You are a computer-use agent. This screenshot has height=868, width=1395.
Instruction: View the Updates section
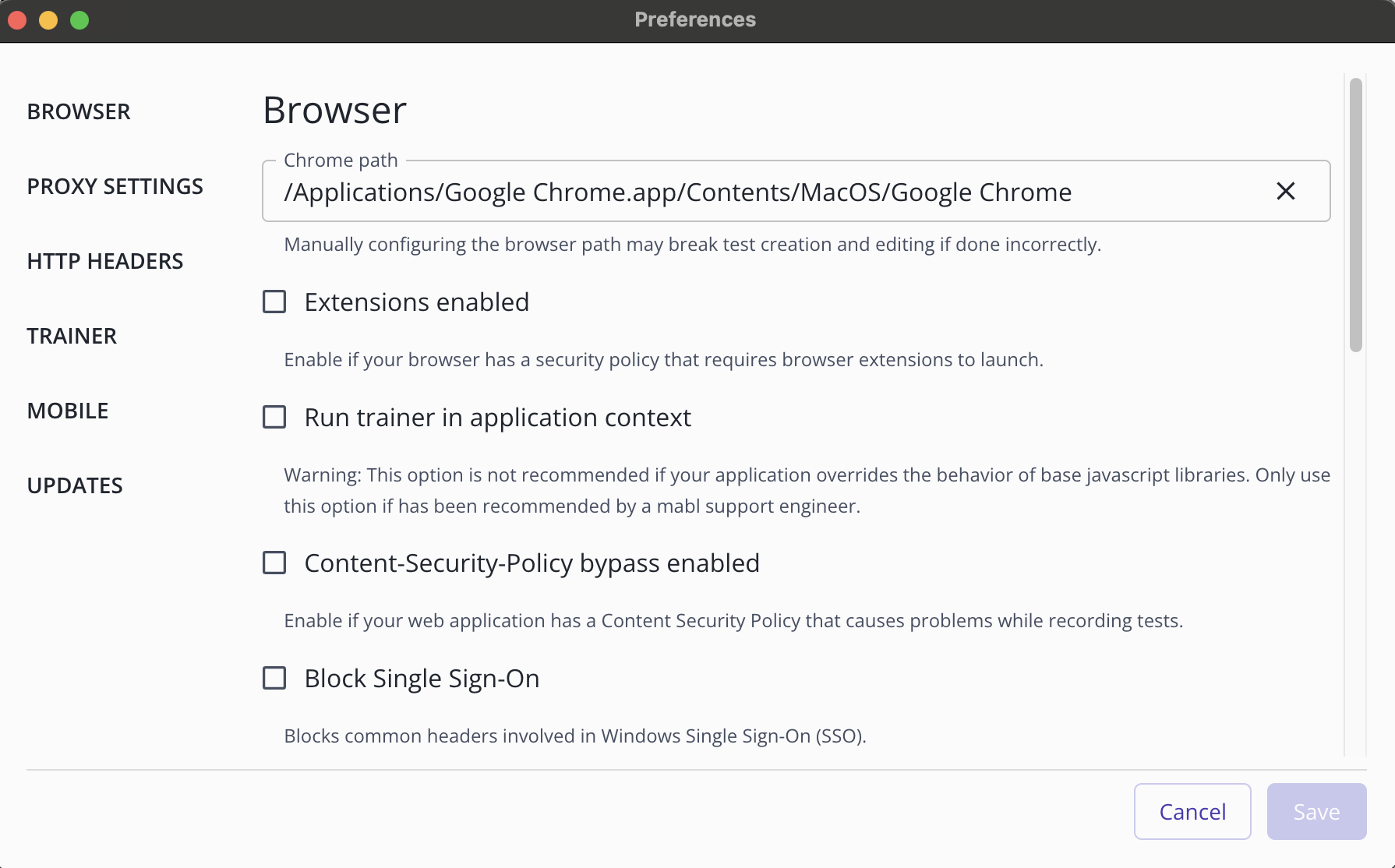click(75, 485)
